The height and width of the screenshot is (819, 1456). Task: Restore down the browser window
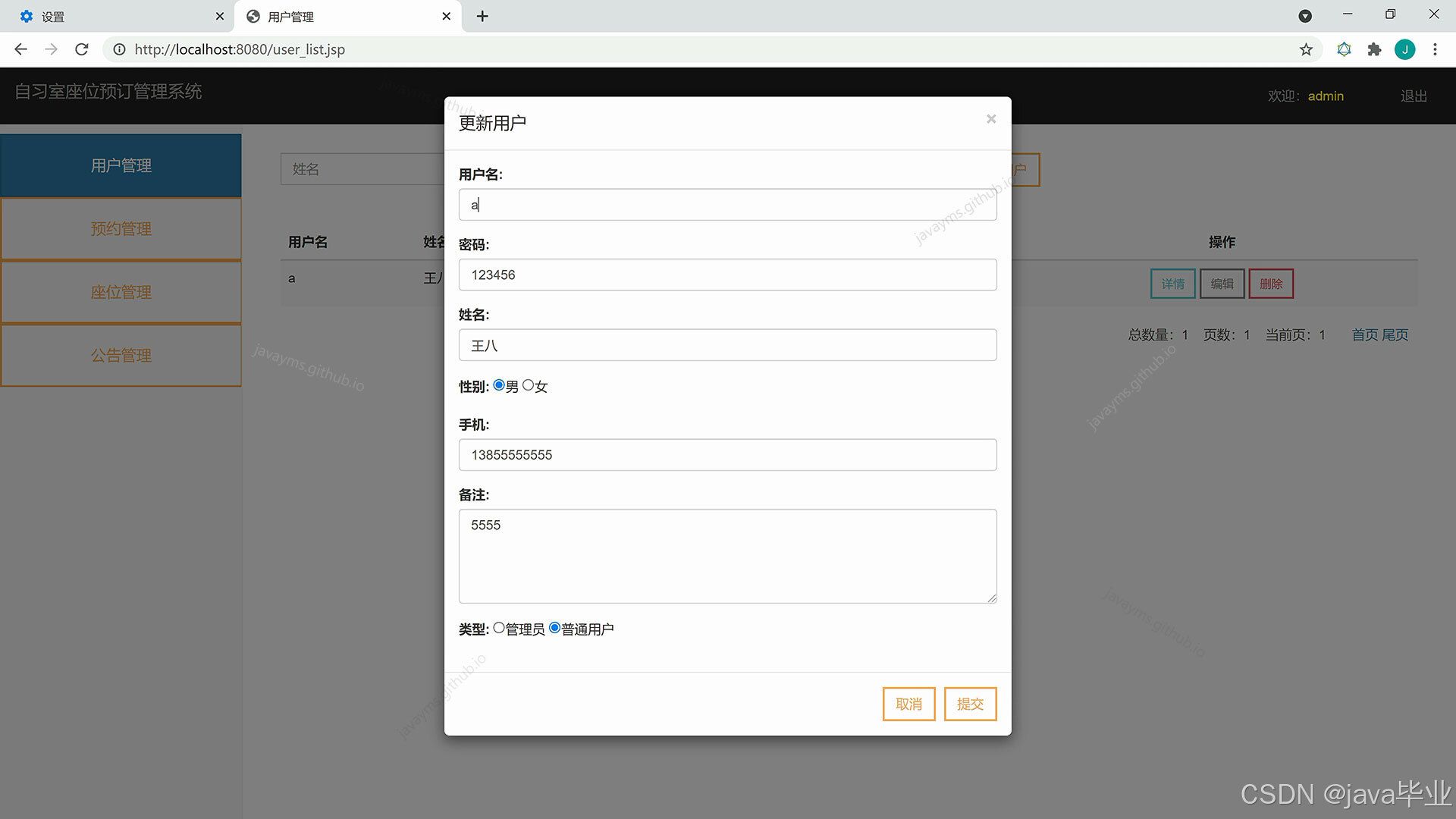pyautogui.click(x=1390, y=14)
